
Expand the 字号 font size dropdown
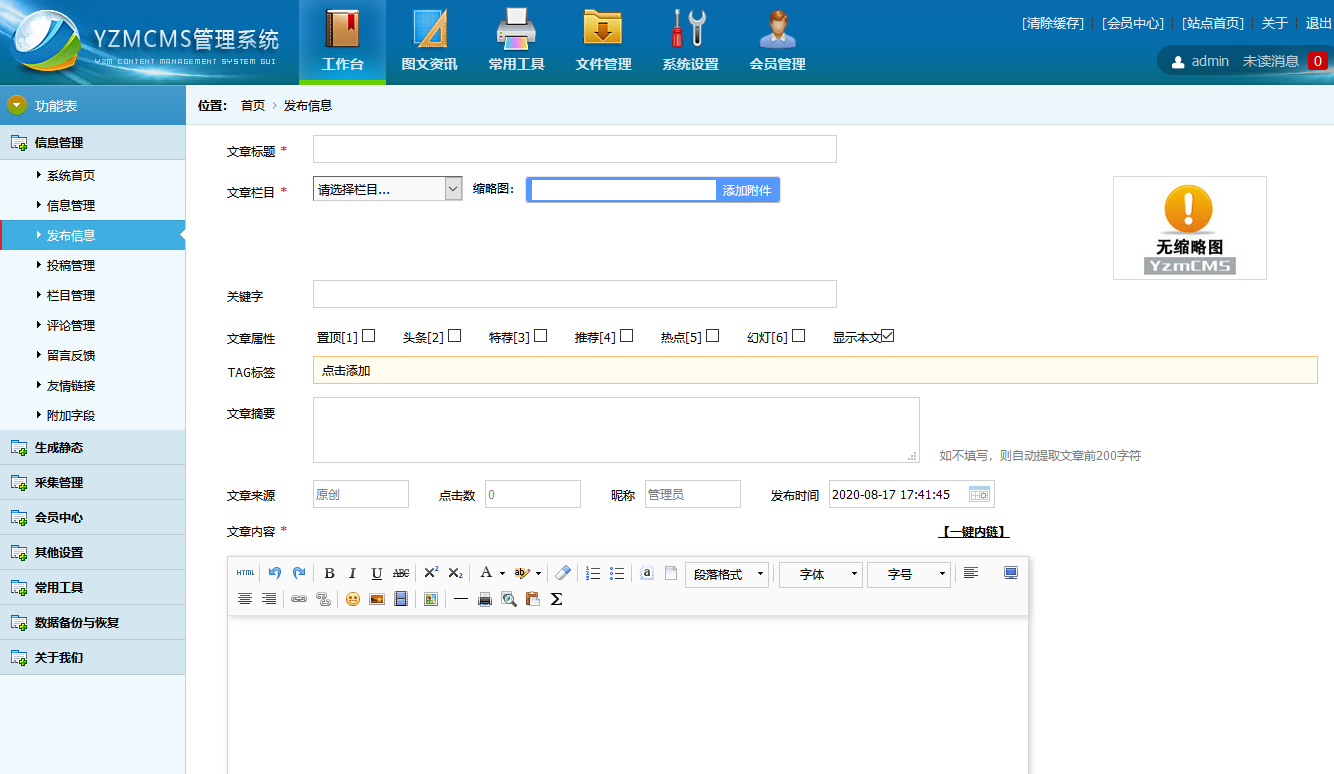tap(908, 574)
